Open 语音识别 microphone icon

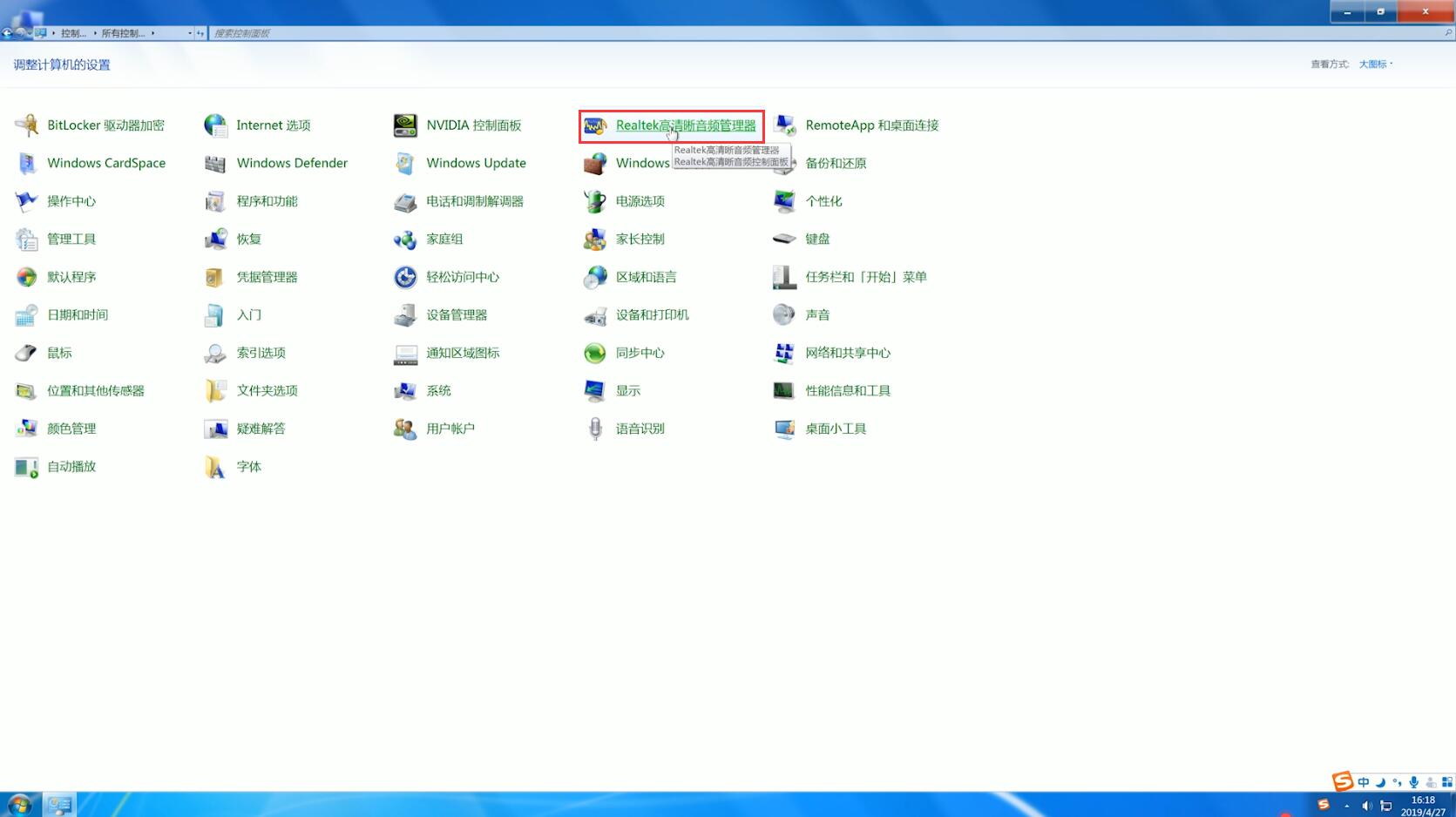[x=595, y=429]
